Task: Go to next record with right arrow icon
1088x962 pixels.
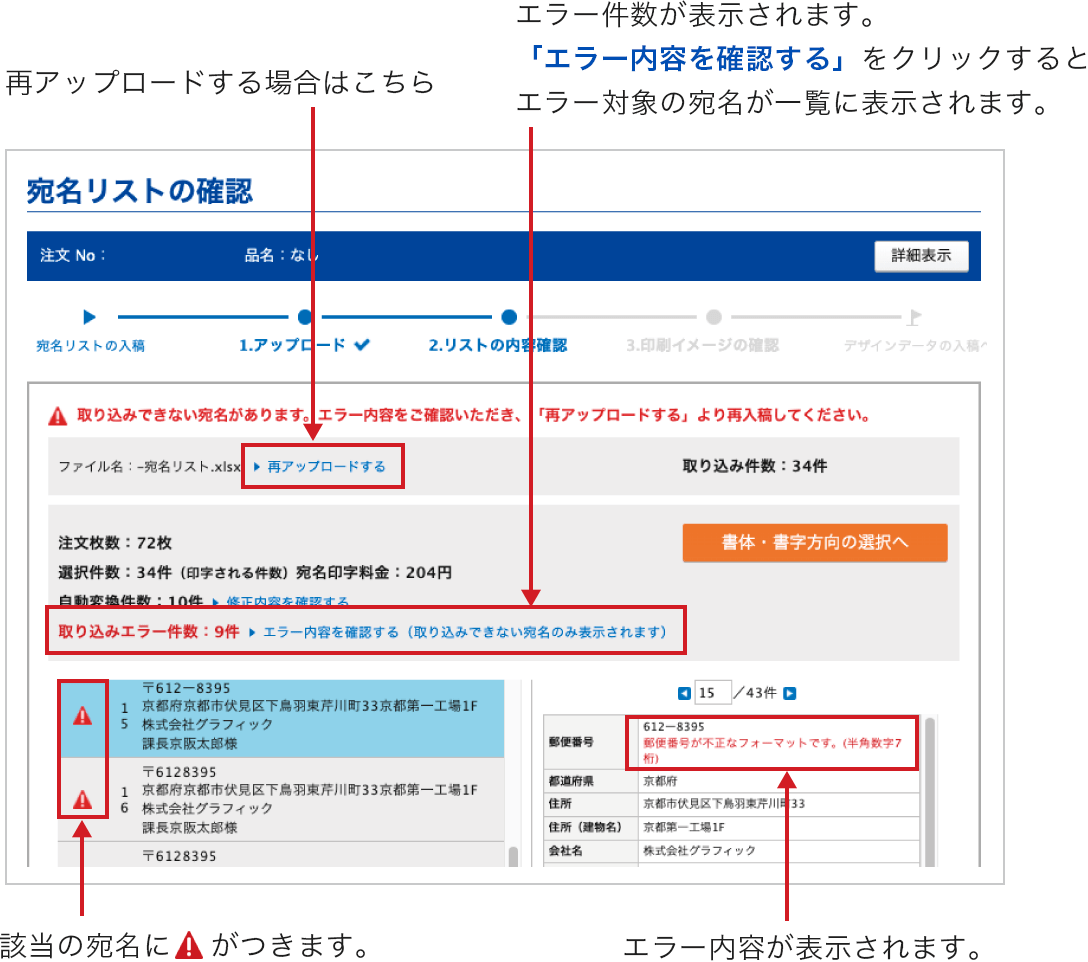Action: [x=789, y=693]
